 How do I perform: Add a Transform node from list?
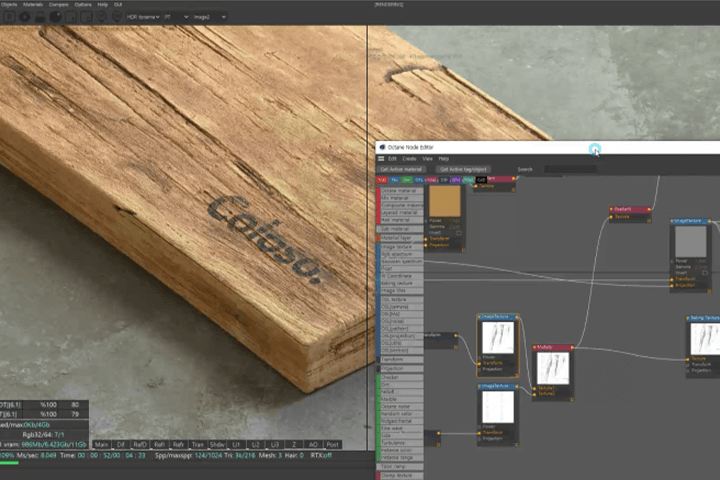click(x=400, y=359)
